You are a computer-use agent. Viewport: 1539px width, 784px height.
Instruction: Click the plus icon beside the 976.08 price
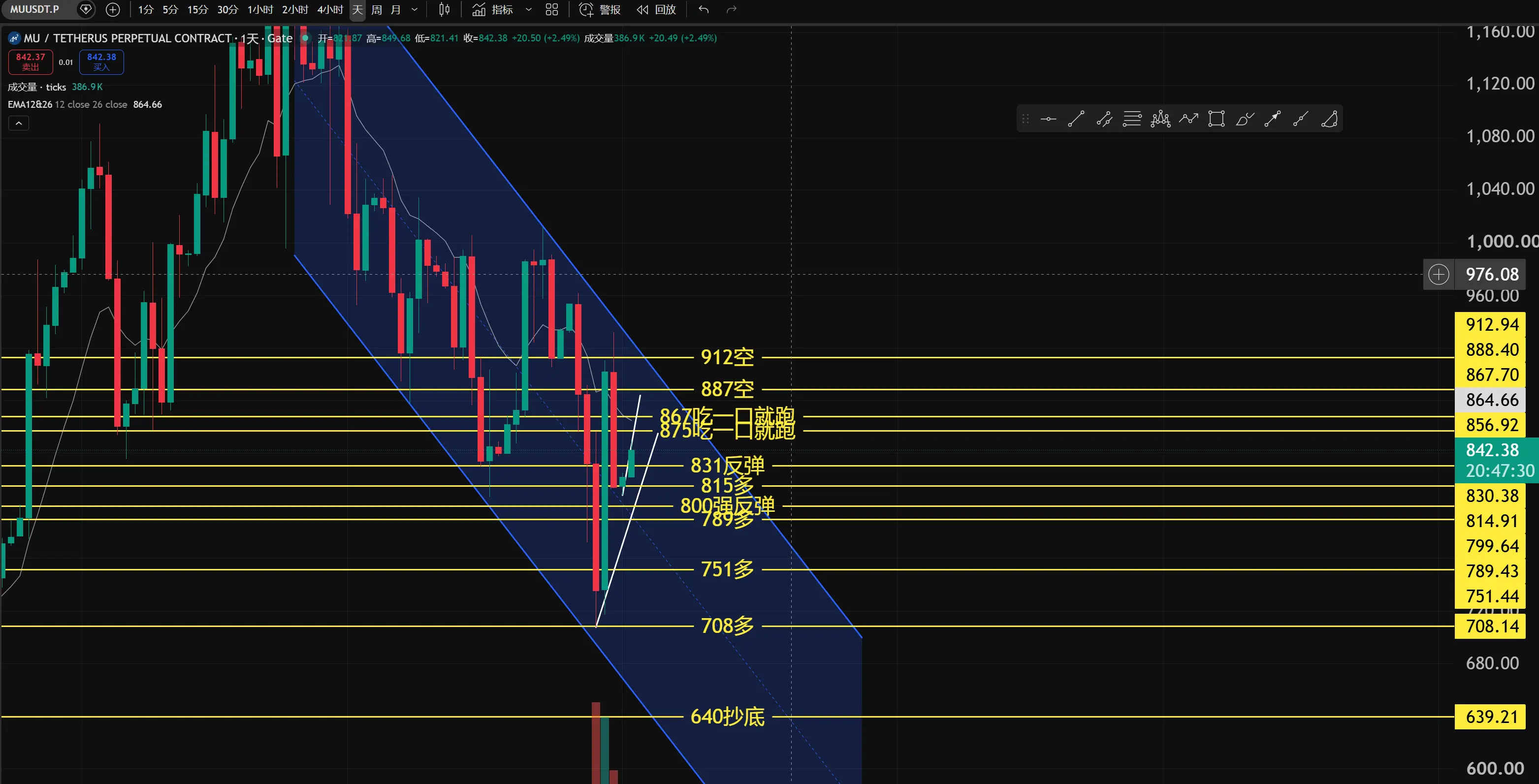point(1439,275)
